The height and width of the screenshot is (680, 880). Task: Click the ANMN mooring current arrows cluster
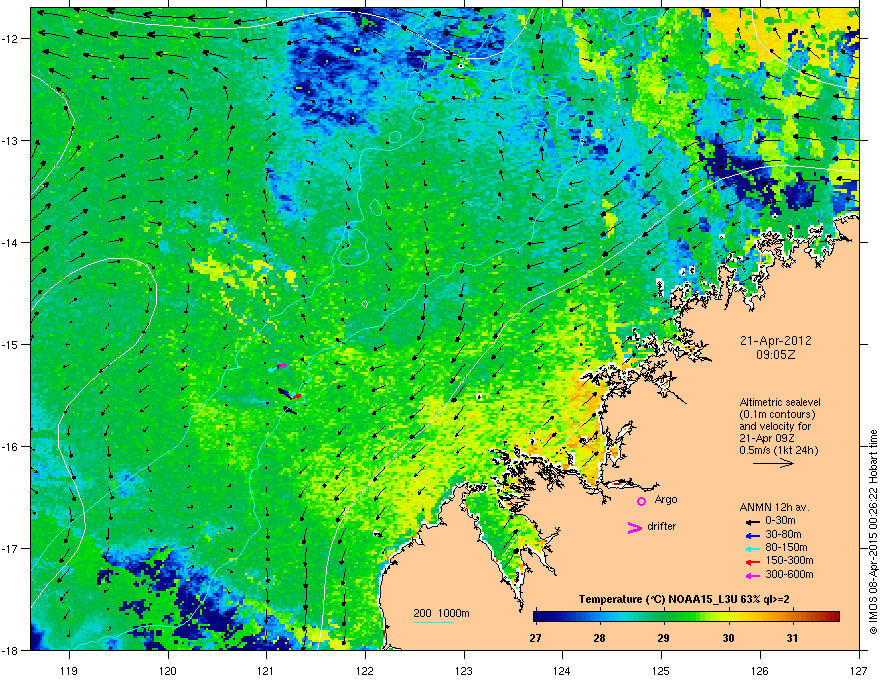click(x=287, y=389)
